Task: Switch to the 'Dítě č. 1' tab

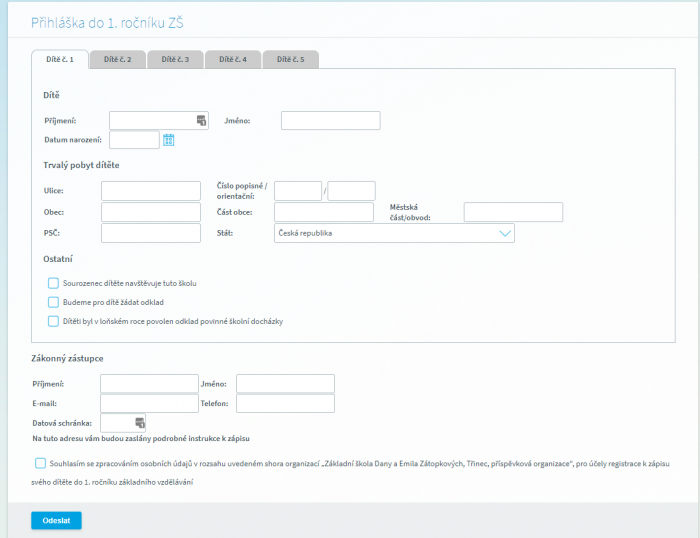Action: tap(60, 59)
